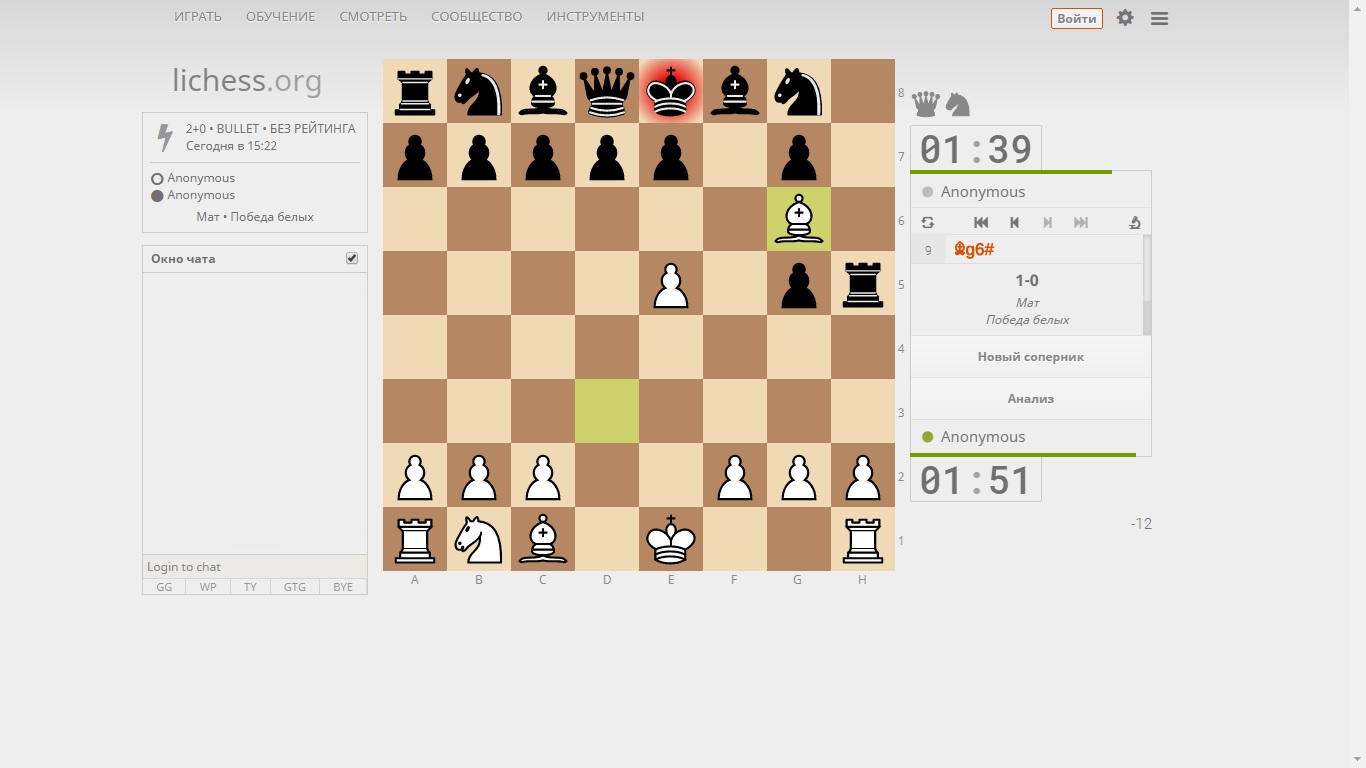Select the Bg6# move in move list
Image resolution: width=1366 pixels, height=768 pixels.
coord(974,250)
